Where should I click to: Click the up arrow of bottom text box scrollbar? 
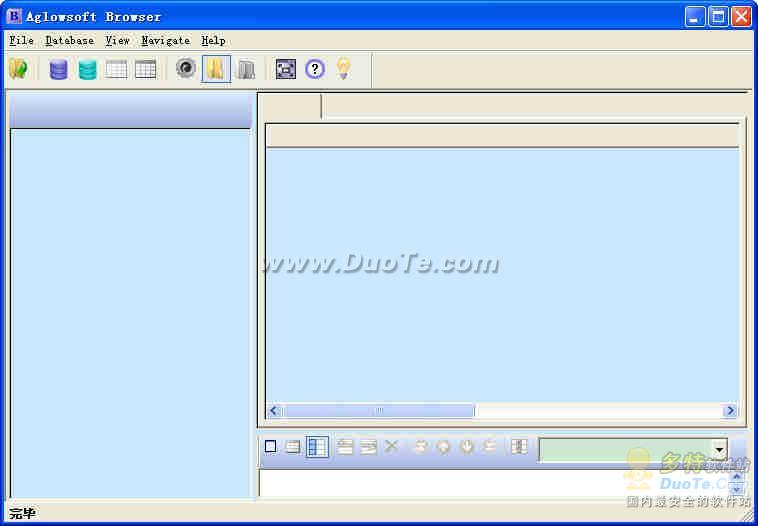click(737, 477)
